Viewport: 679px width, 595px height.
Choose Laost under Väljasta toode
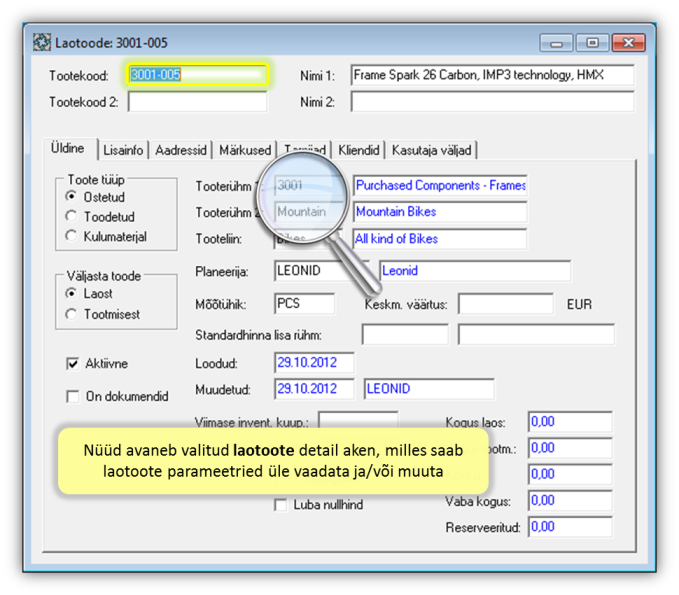71,293
